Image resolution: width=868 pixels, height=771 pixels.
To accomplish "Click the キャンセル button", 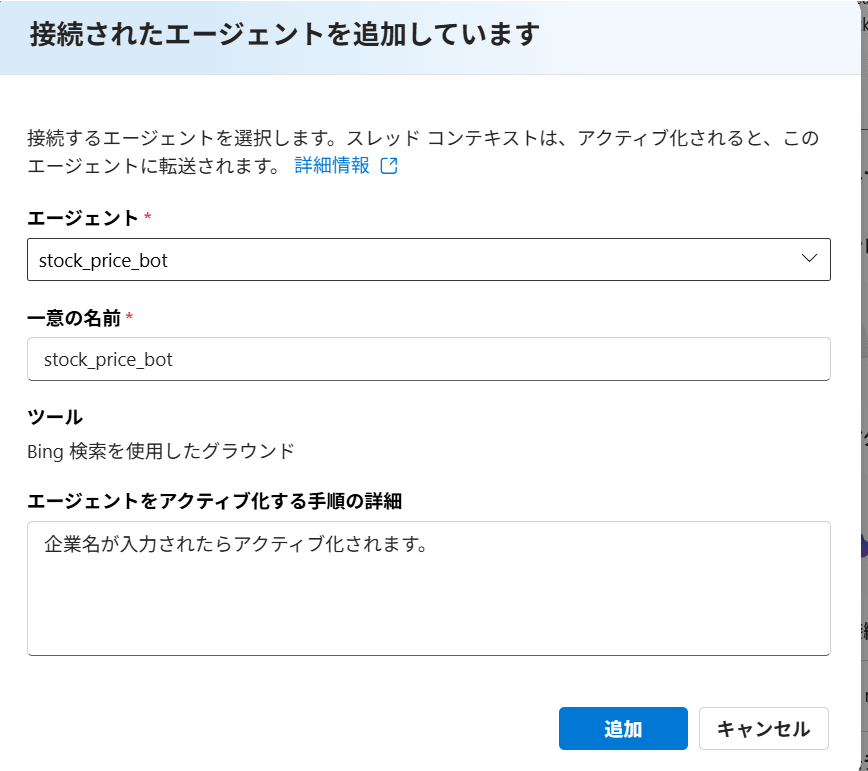I will pos(763,728).
